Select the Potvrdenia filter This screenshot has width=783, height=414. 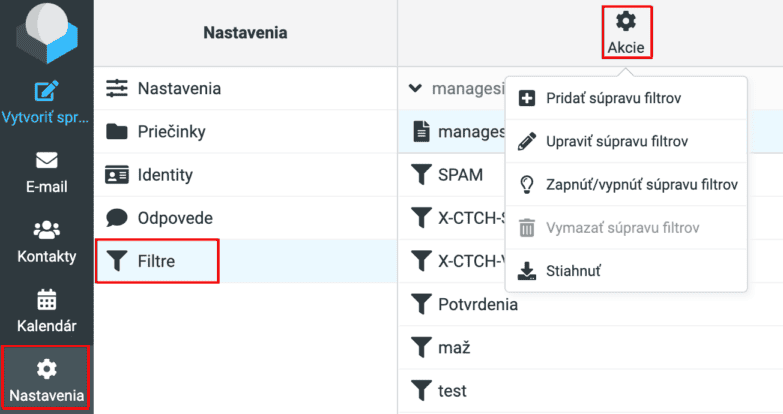click(x=590, y=304)
